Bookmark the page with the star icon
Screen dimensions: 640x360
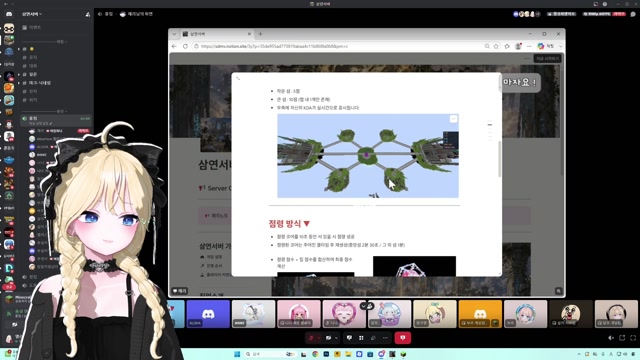pos(496,46)
